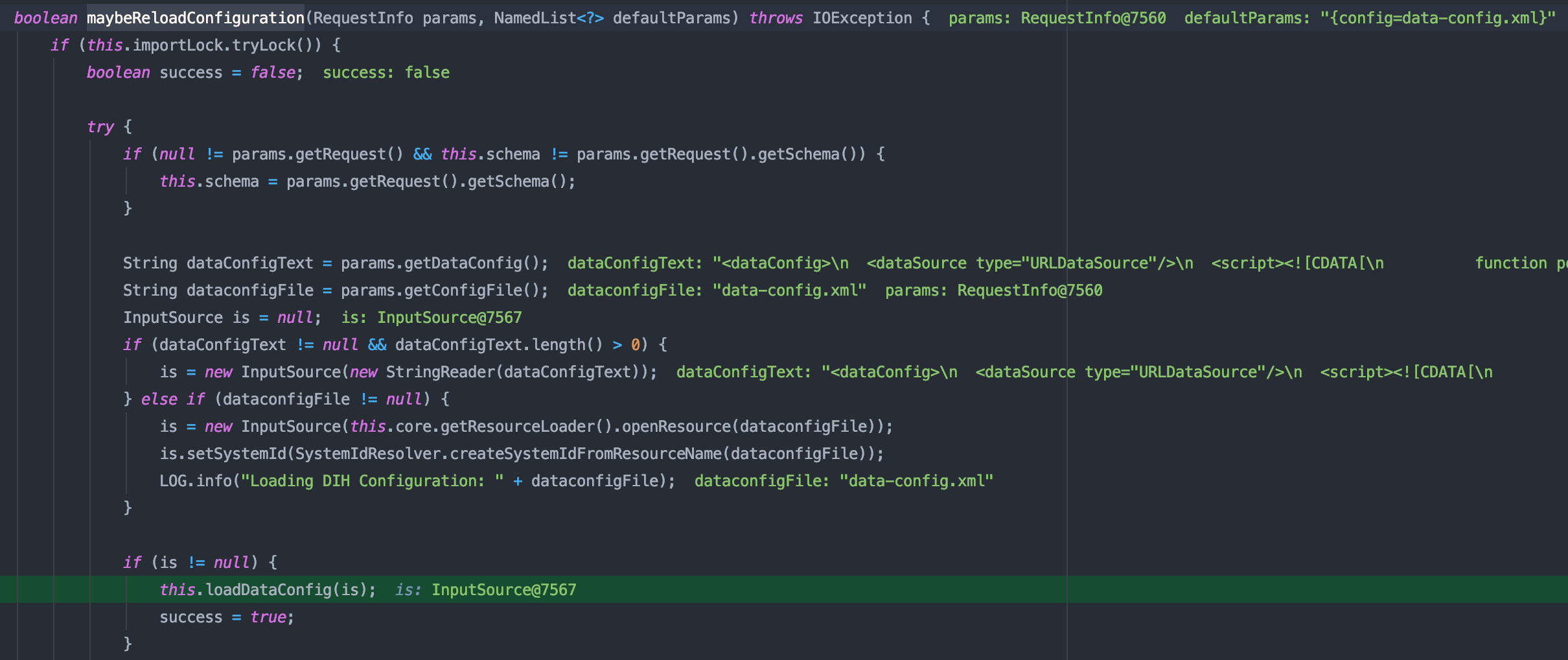Click the 'InputSource is = null' declaration

tap(222, 318)
